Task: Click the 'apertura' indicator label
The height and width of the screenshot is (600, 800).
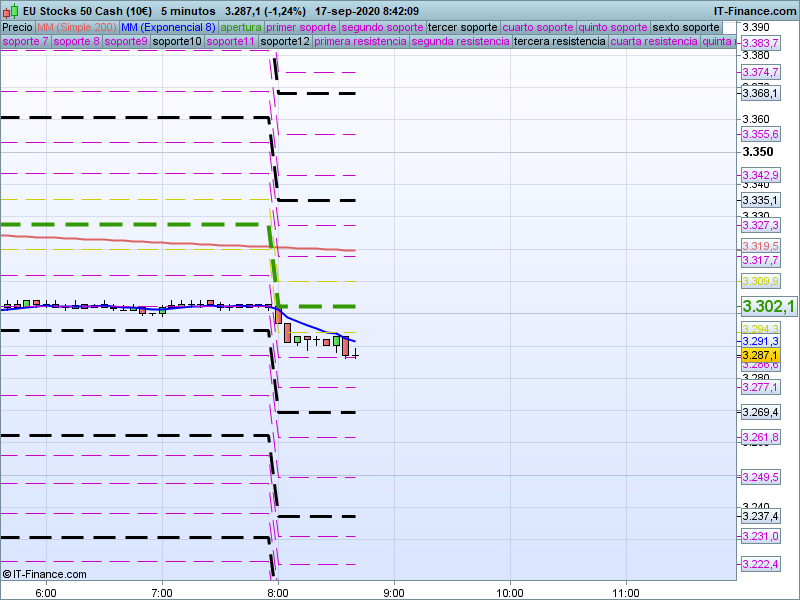Action: pos(241,27)
